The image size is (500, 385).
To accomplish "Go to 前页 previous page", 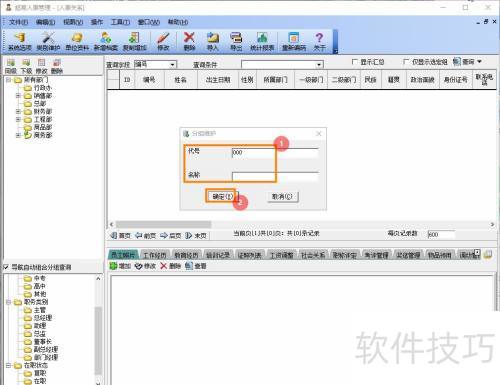I will (146, 236).
